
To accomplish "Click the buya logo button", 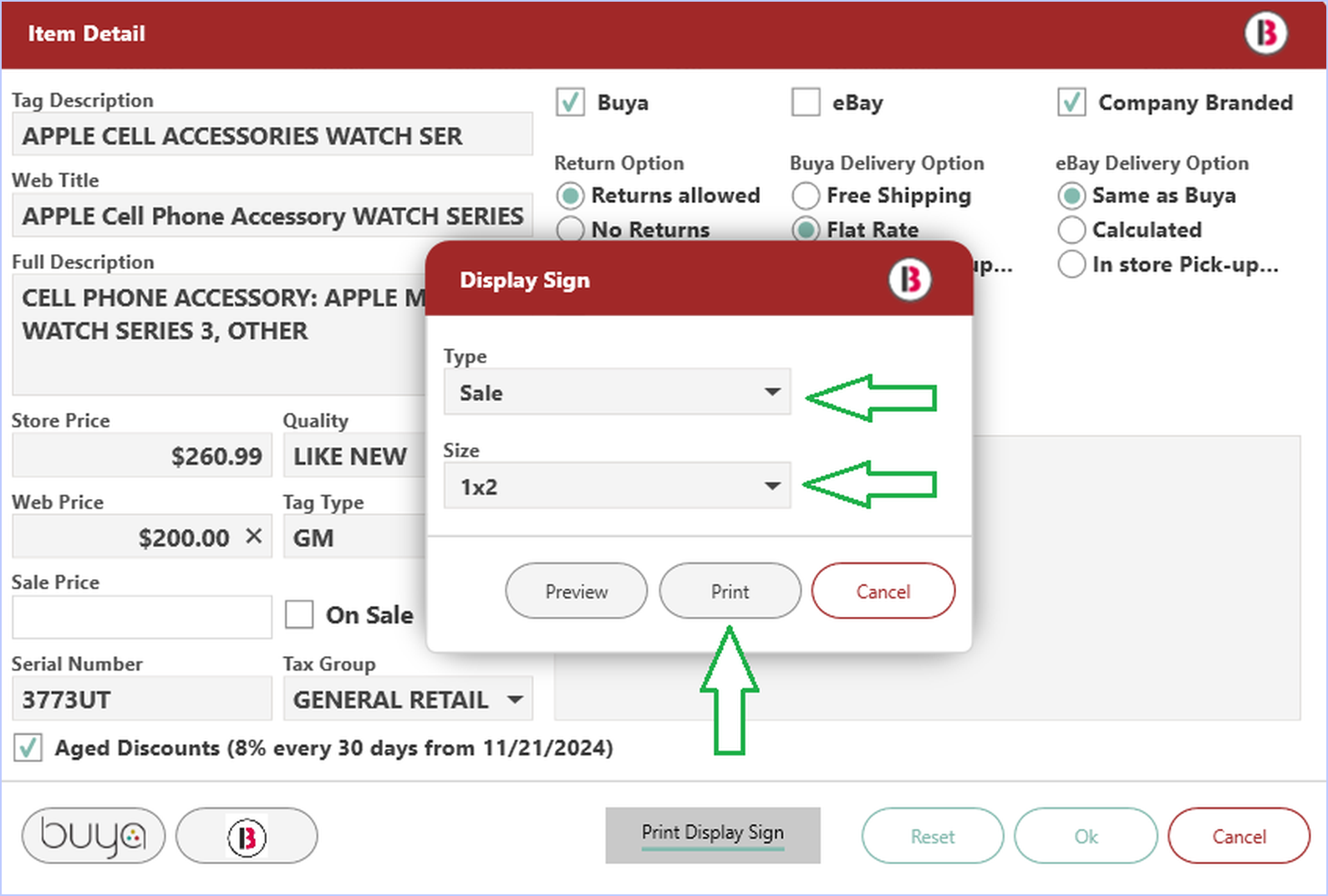I will [x=94, y=835].
